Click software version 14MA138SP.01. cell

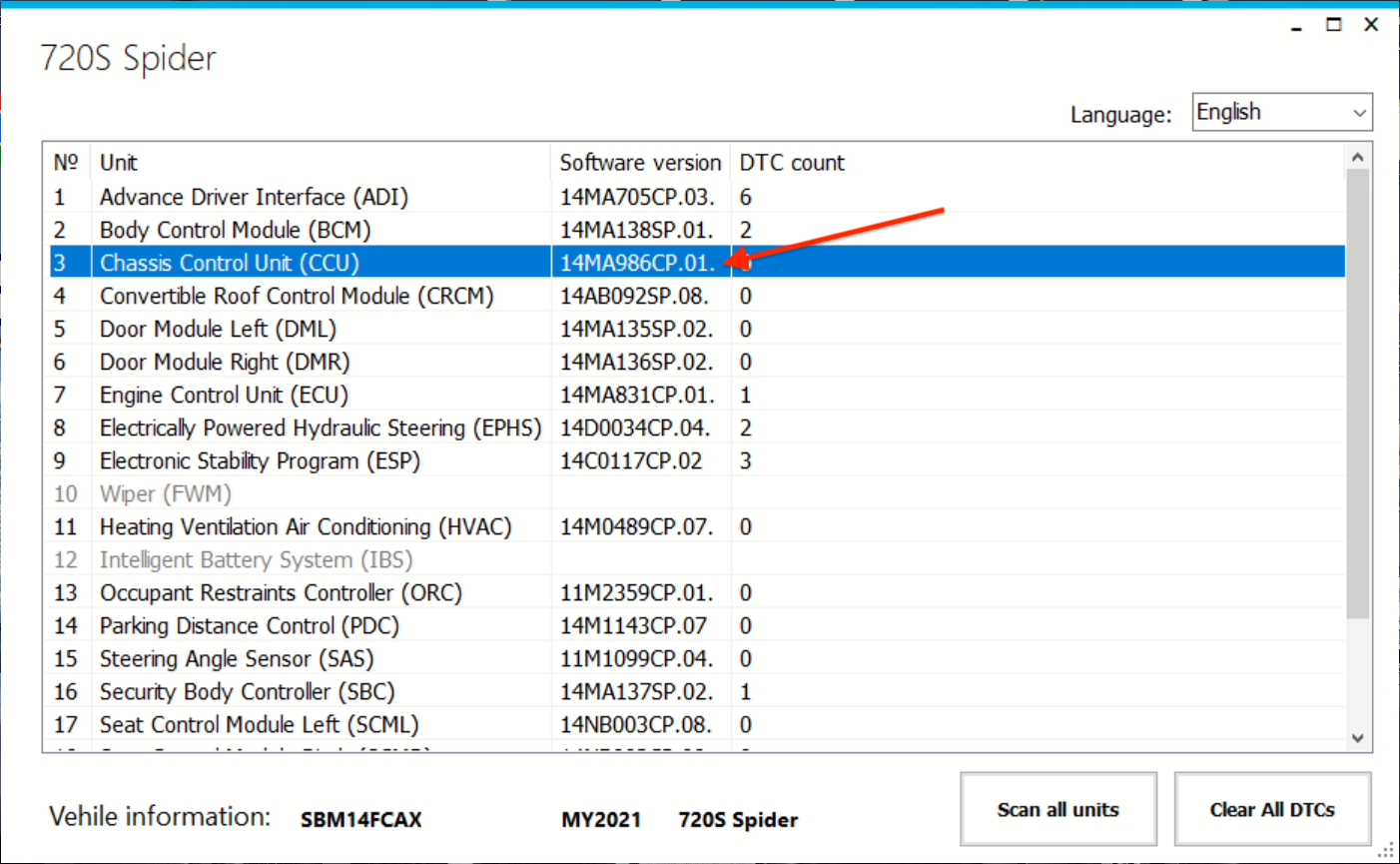click(637, 230)
